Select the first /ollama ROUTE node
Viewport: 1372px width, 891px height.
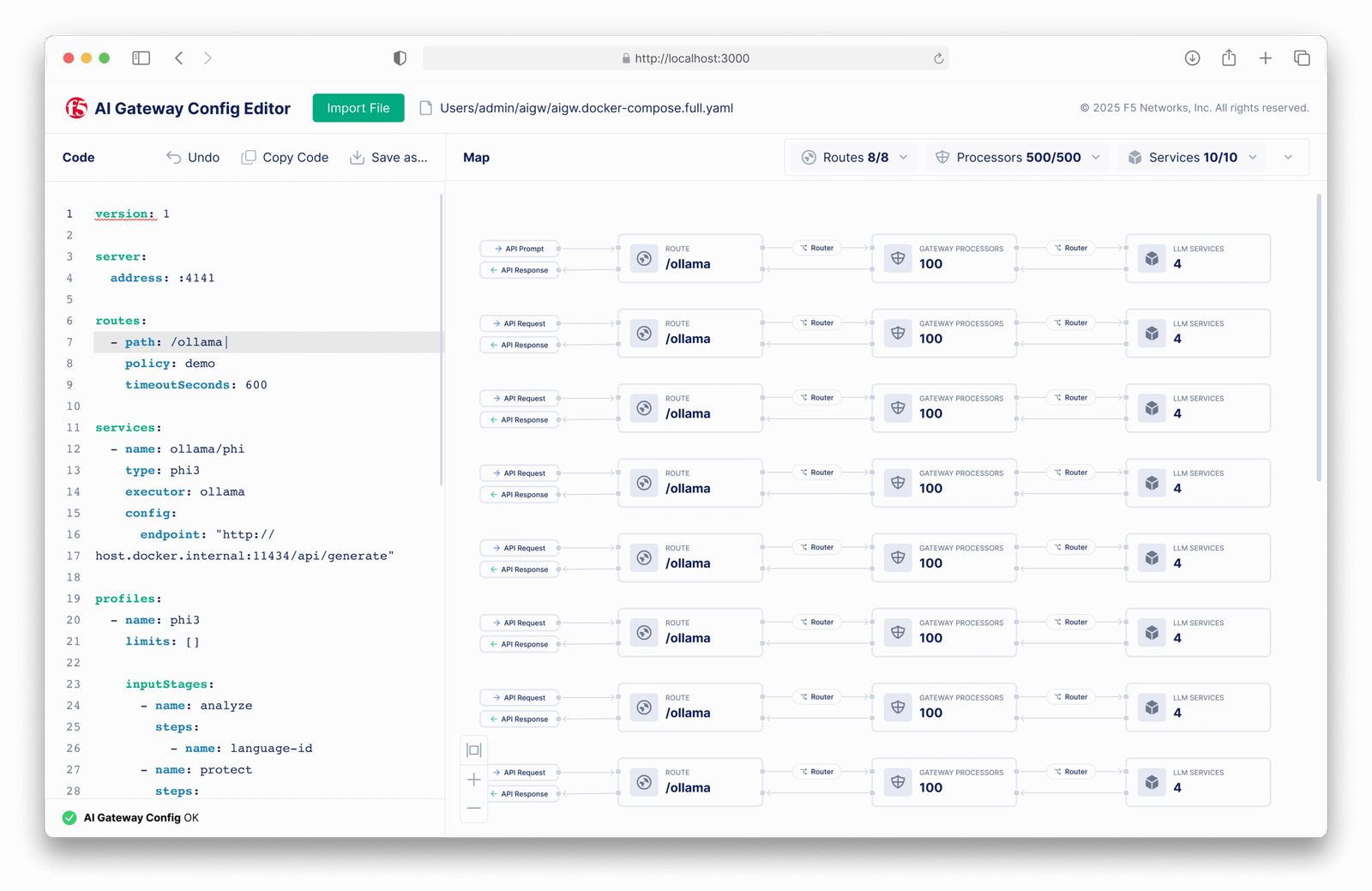coord(689,258)
